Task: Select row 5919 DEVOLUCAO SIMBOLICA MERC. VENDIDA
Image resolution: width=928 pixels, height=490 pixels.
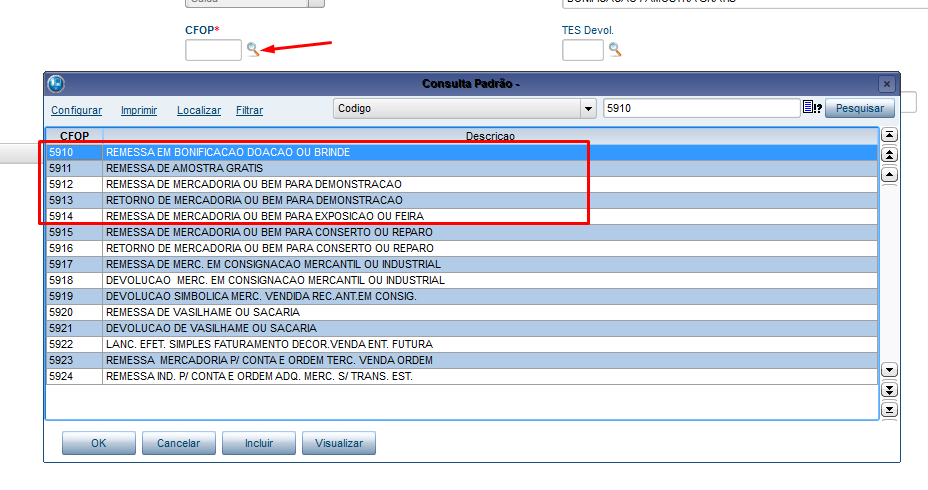Action: coord(462,296)
